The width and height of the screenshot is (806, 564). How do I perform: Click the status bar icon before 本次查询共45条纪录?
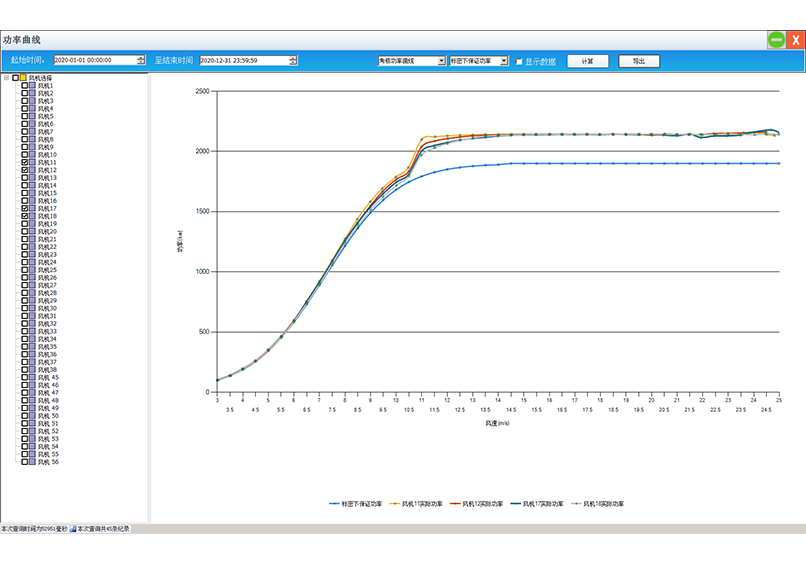pos(73,529)
